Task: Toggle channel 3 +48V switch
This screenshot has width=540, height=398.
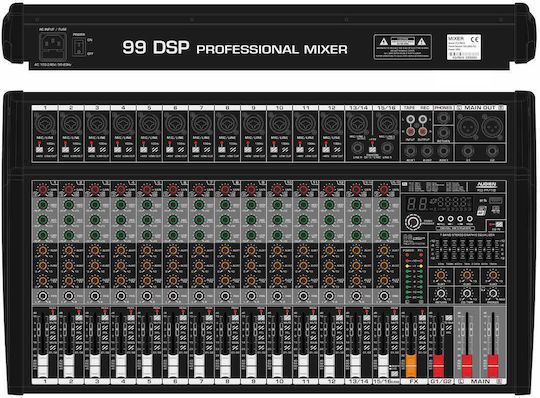Action: [91, 149]
